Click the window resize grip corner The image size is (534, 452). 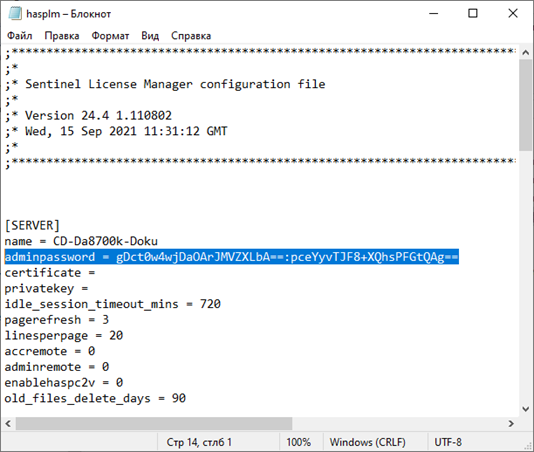pos(529,447)
